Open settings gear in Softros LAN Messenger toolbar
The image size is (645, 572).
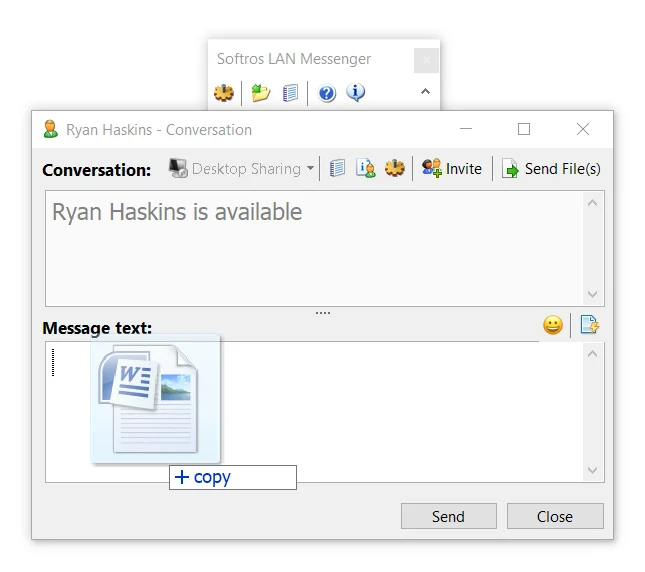[x=224, y=93]
